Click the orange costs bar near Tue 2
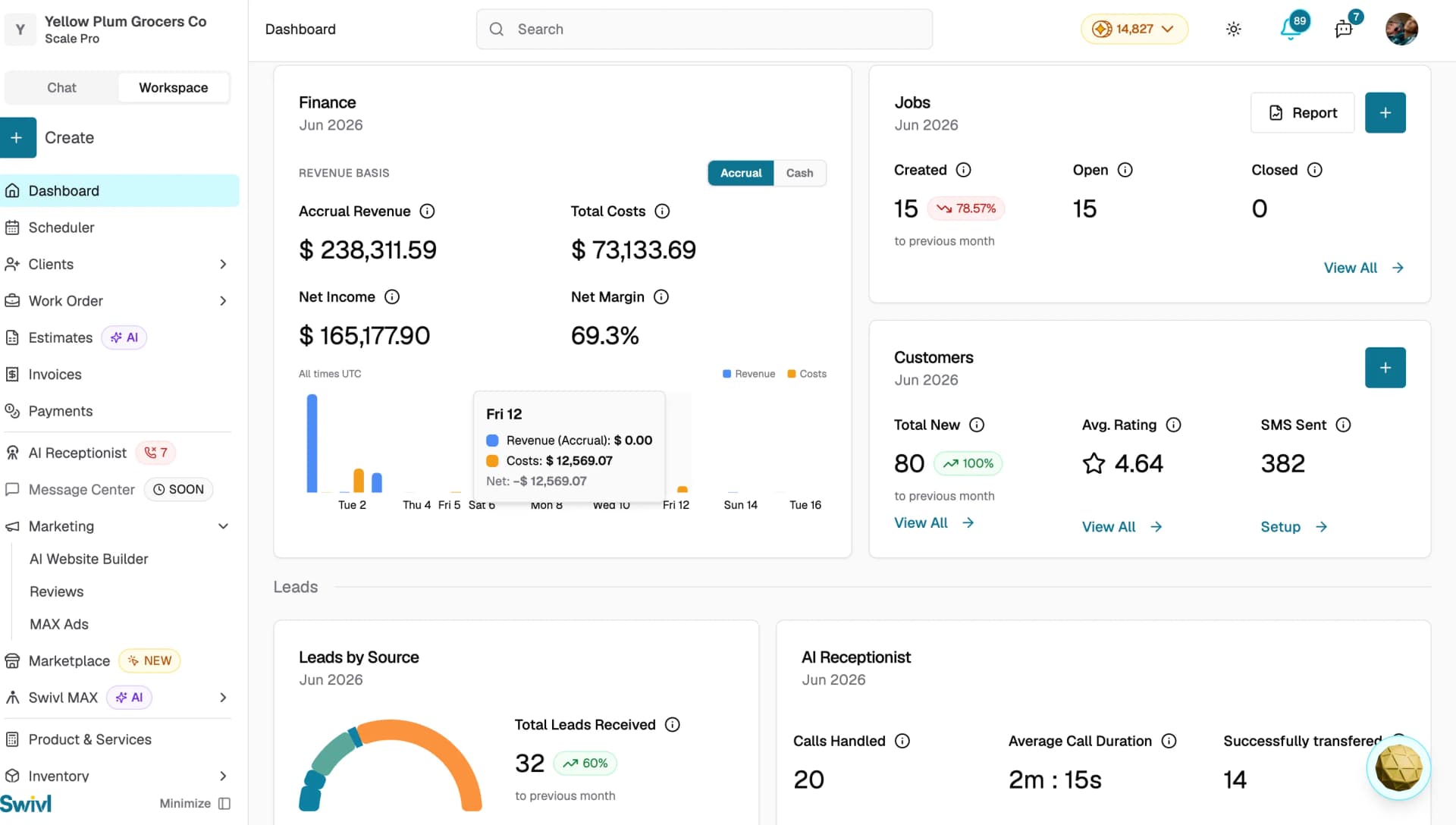1456x825 pixels. (359, 481)
